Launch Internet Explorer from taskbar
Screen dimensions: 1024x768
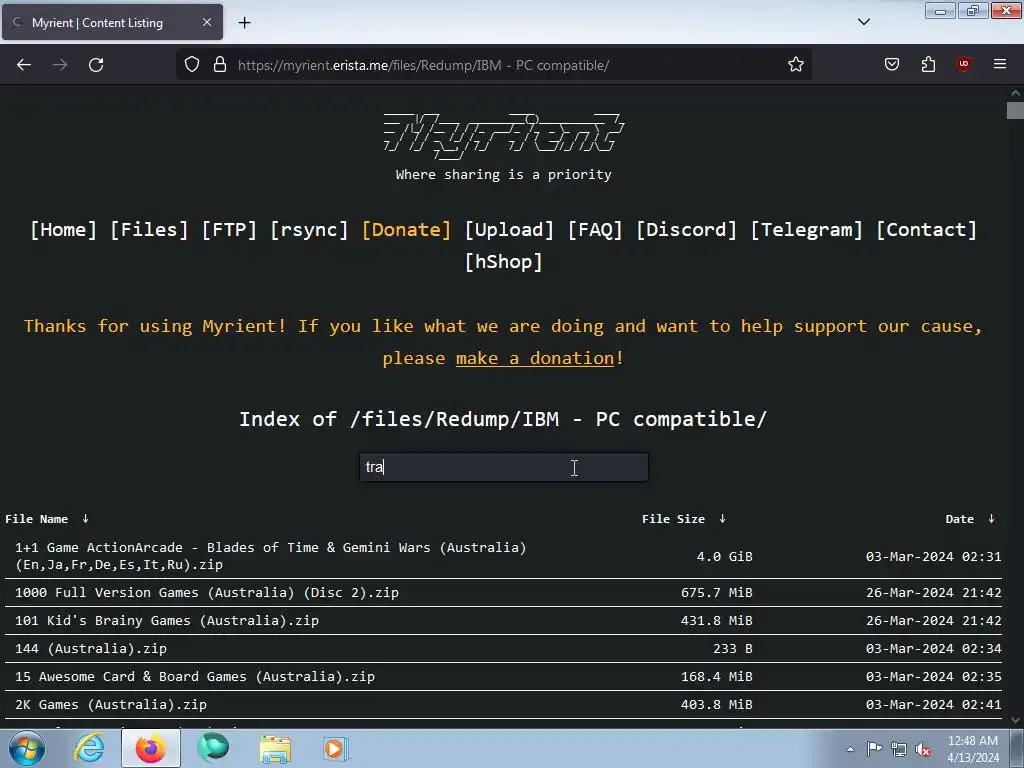click(89, 748)
